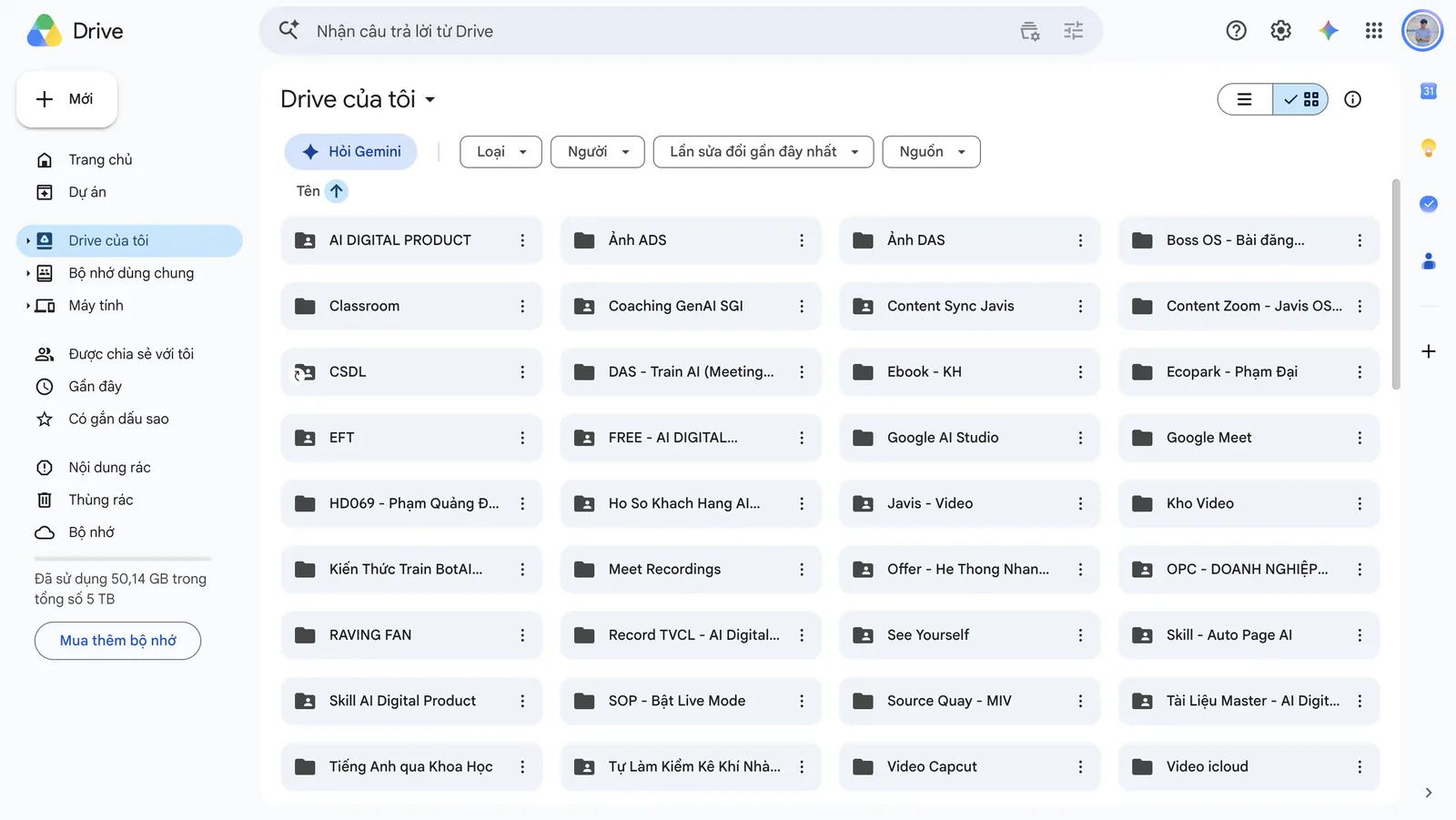The width and height of the screenshot is (1456, 820).
Task: Click the Drive search field
Action: [681, 31]
